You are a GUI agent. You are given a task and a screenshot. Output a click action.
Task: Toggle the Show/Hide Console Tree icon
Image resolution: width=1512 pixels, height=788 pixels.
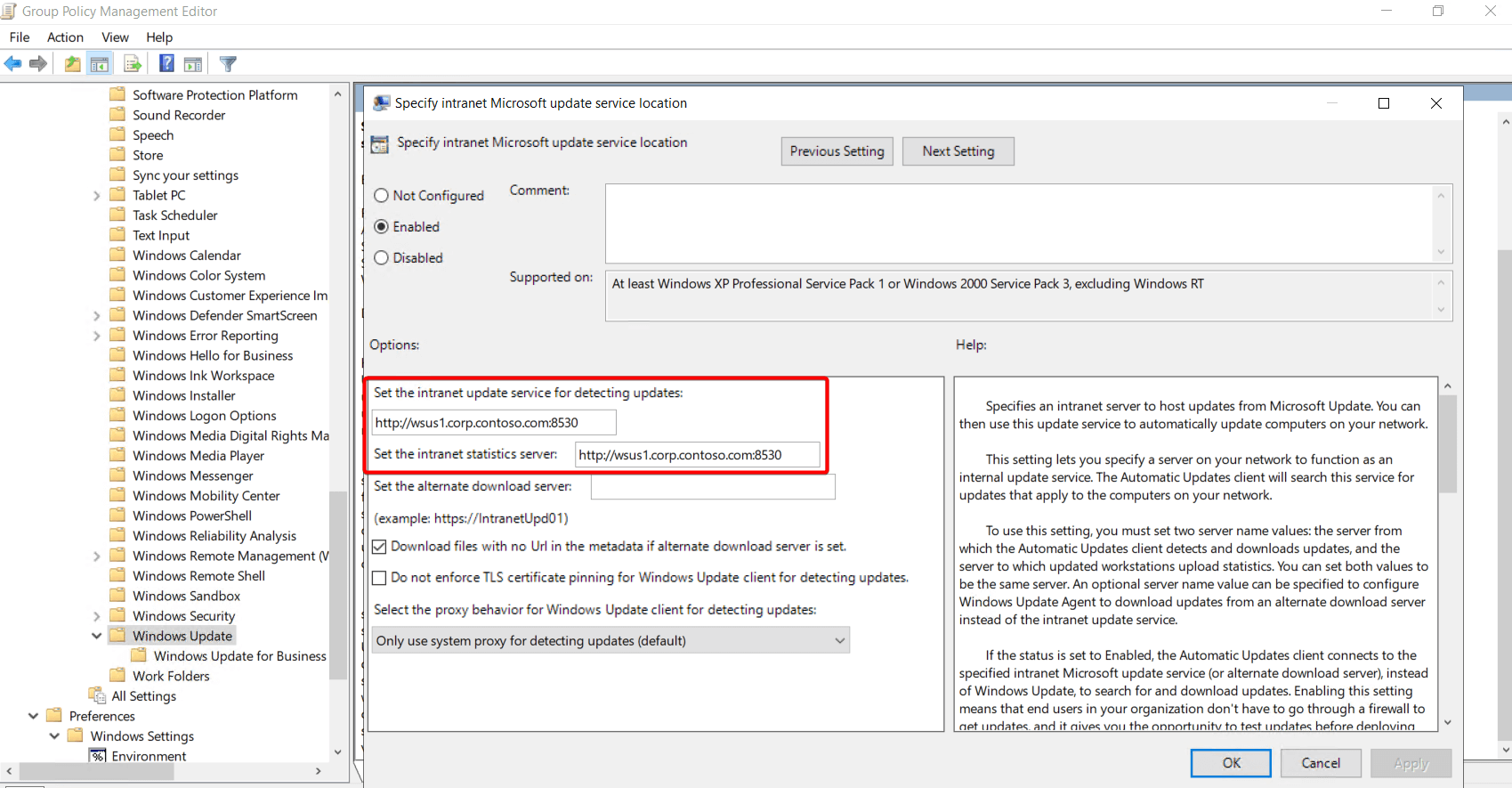click(100, 64)
